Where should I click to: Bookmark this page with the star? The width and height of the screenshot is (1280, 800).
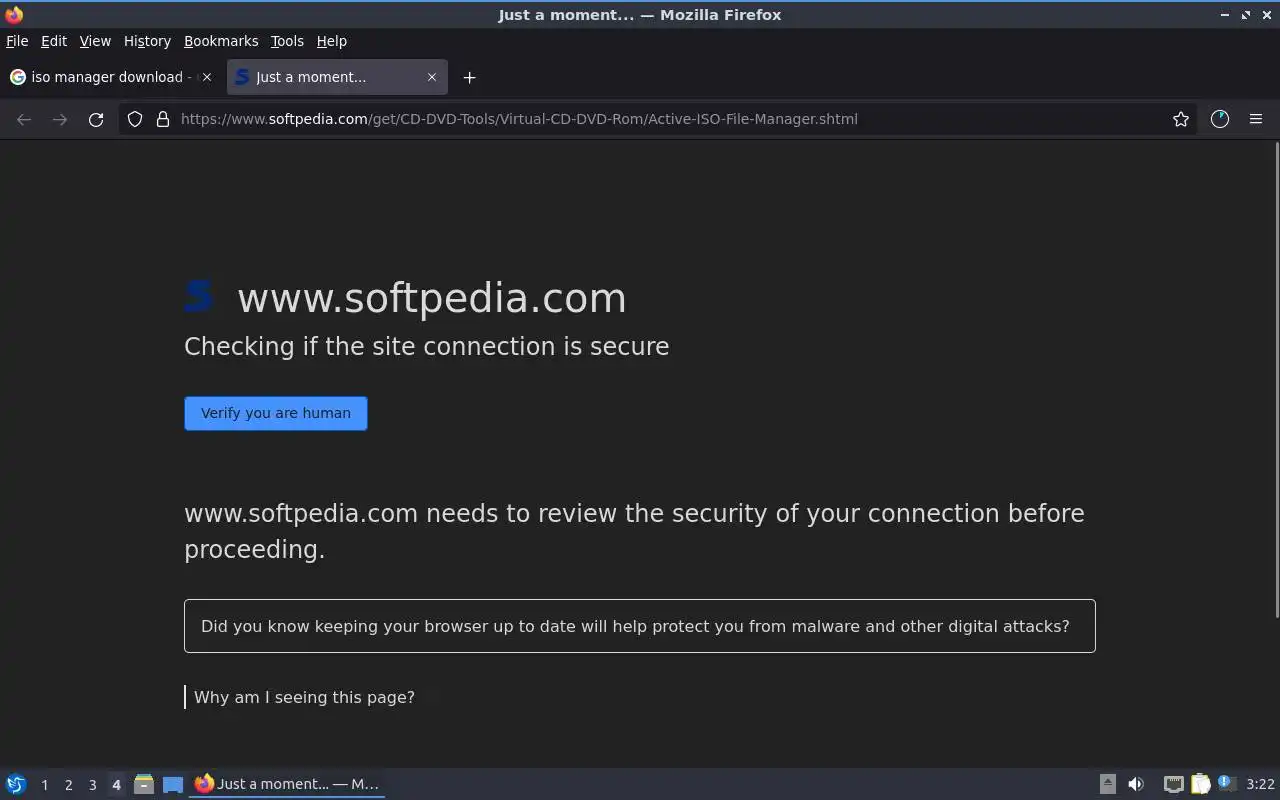1181,119
